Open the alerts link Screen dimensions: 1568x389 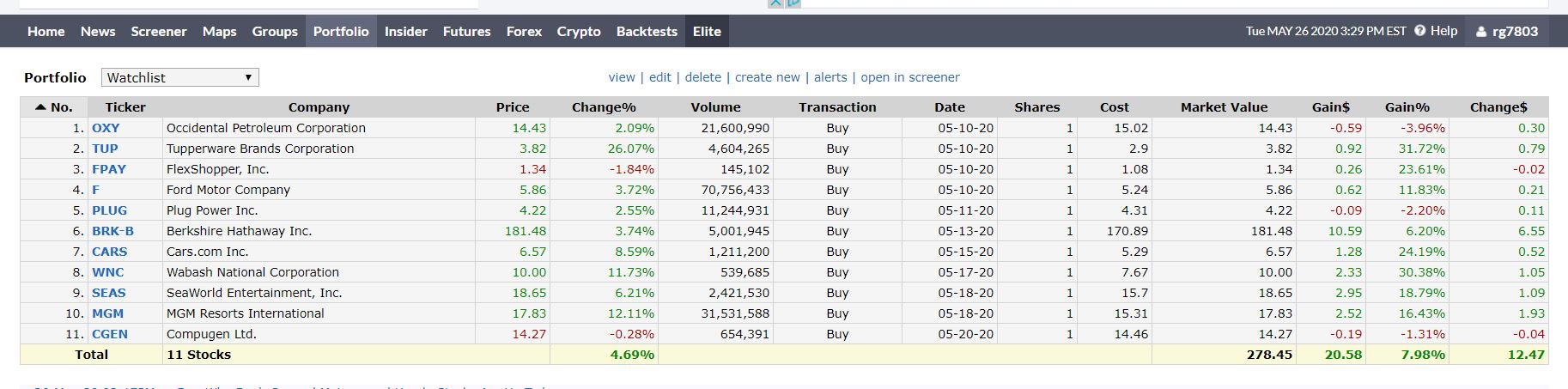[830, 77]
